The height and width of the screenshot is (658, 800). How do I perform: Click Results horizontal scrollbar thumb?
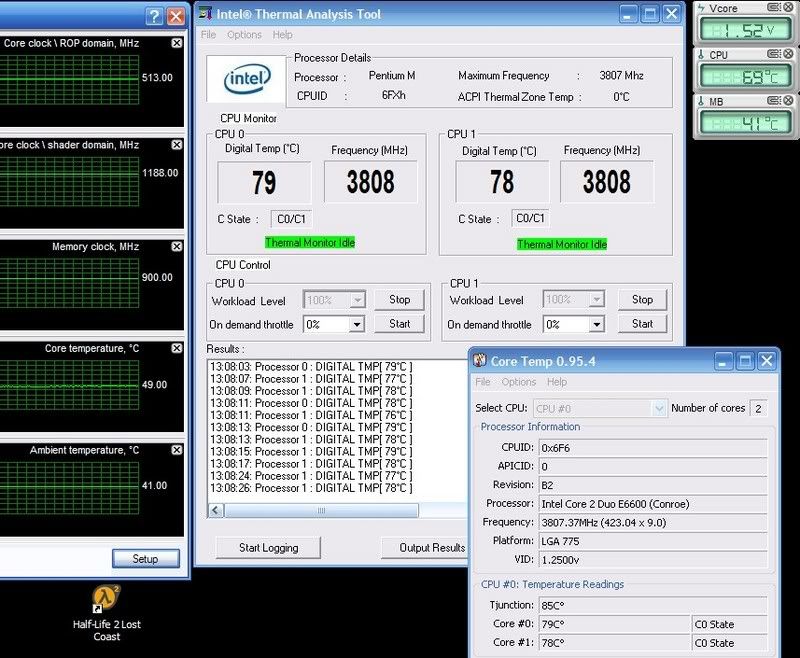click(x=321, y=510)
